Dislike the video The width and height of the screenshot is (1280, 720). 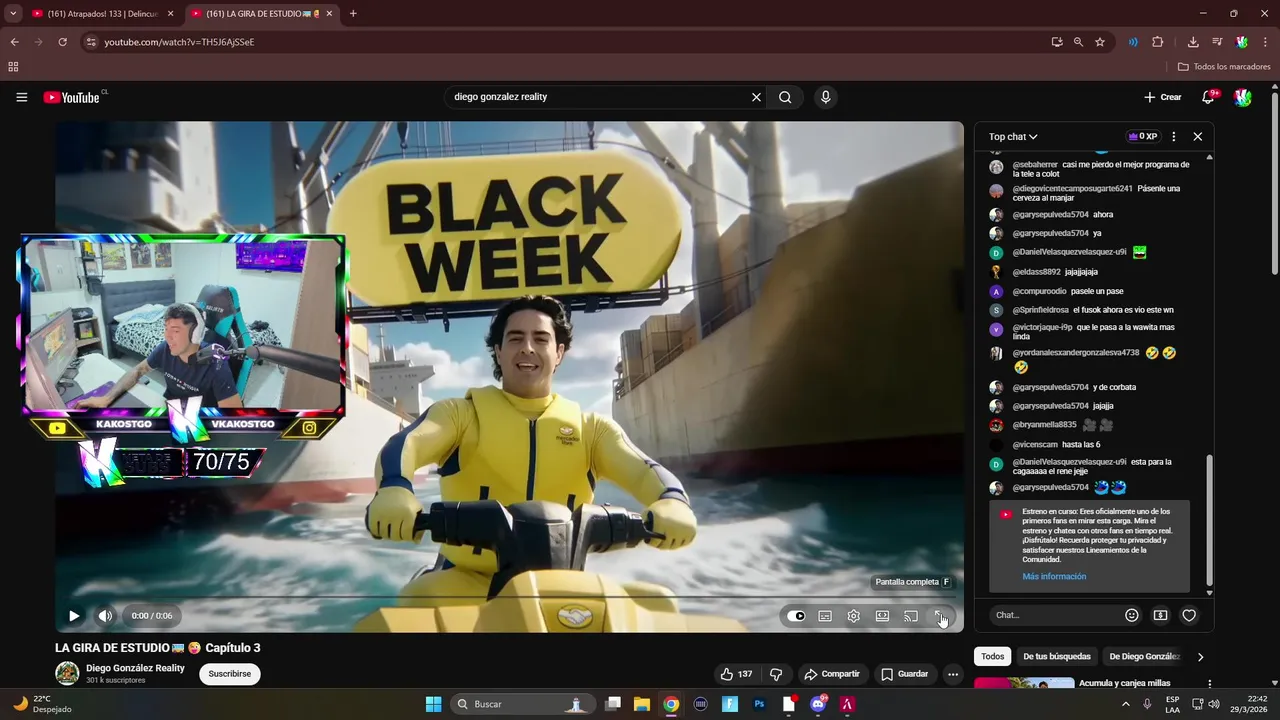point(776,674)
